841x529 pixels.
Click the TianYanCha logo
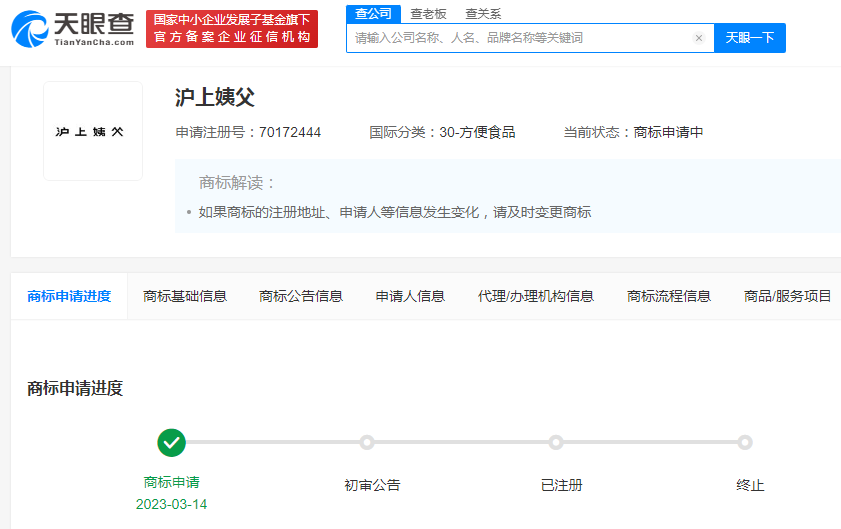(72, 28)
